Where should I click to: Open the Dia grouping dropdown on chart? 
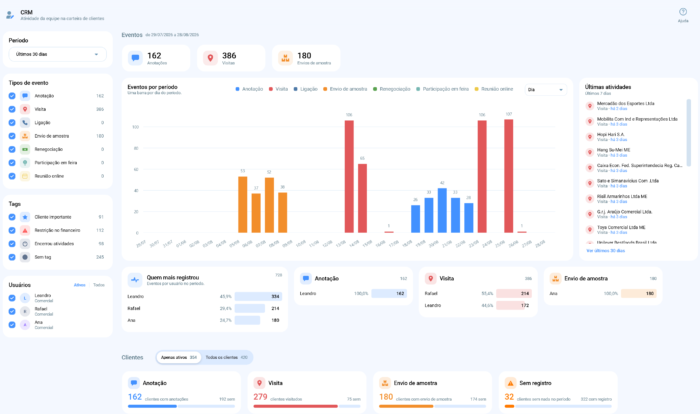click(x=546, y=90)
